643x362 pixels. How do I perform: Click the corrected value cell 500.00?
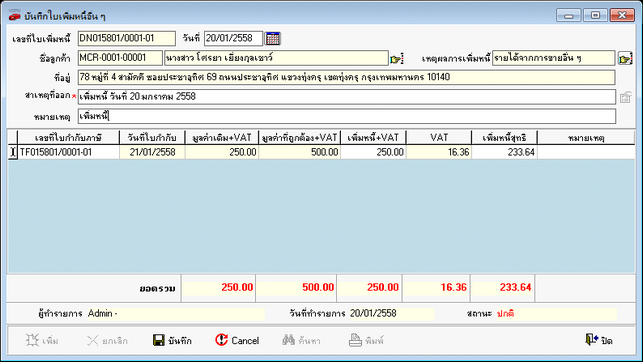300,152
